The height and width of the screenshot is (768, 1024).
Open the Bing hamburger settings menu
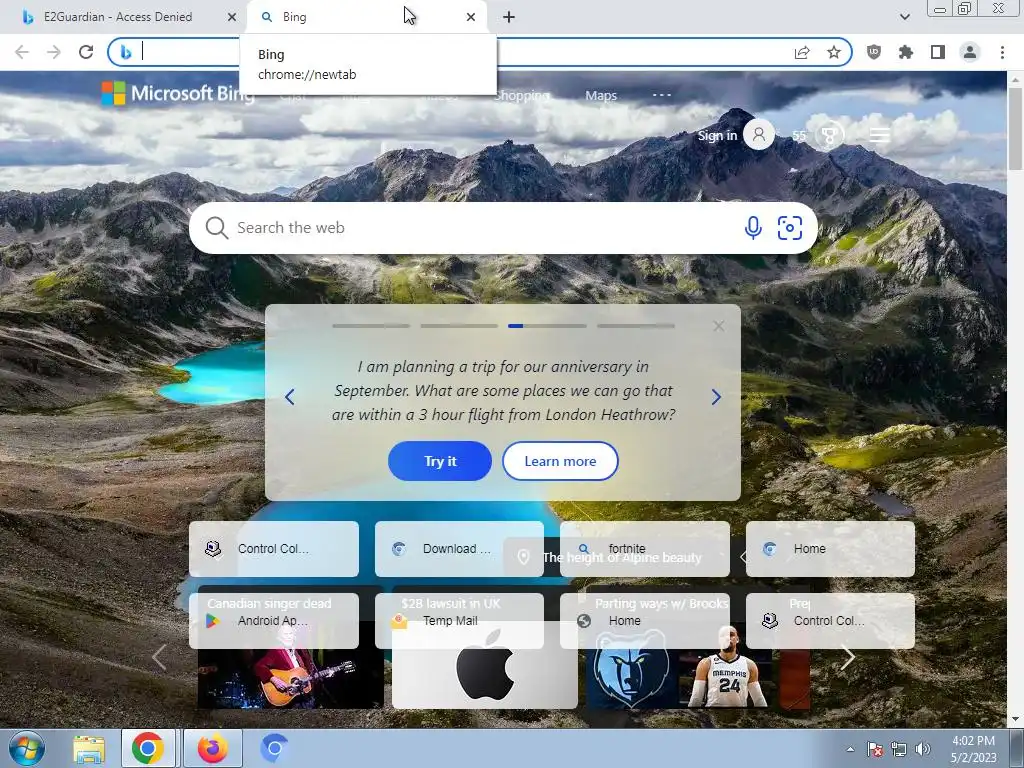(880, 135)
